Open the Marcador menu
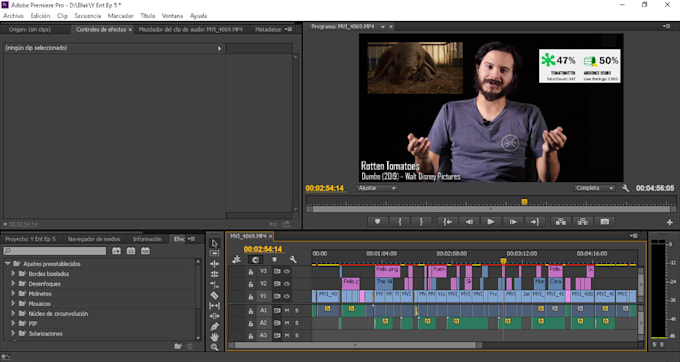This screenshot has width=680, height=362. click(121, 16)
